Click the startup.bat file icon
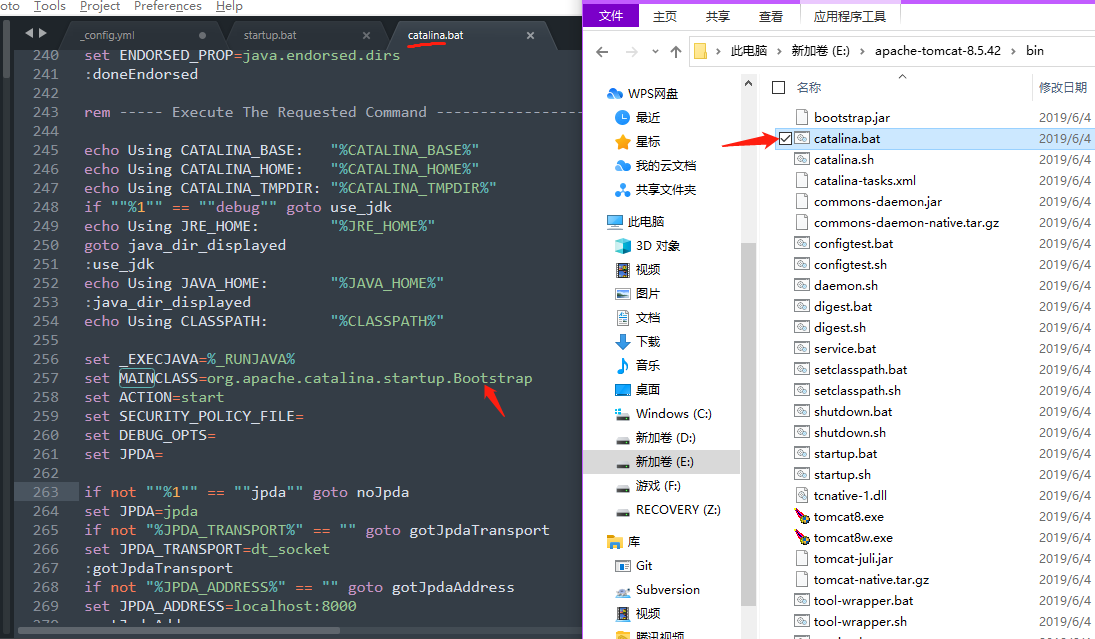 (801, 454)
